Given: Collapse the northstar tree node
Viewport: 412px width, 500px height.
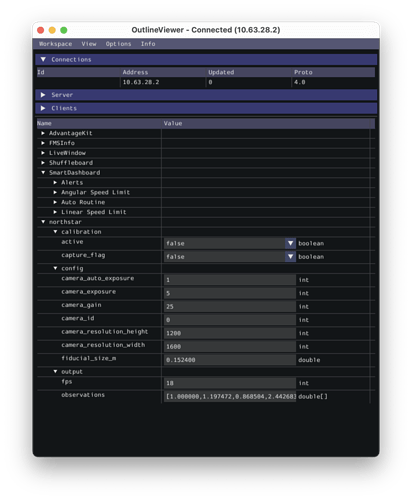Looking at the screenshot, I should (x=43, y=222).
